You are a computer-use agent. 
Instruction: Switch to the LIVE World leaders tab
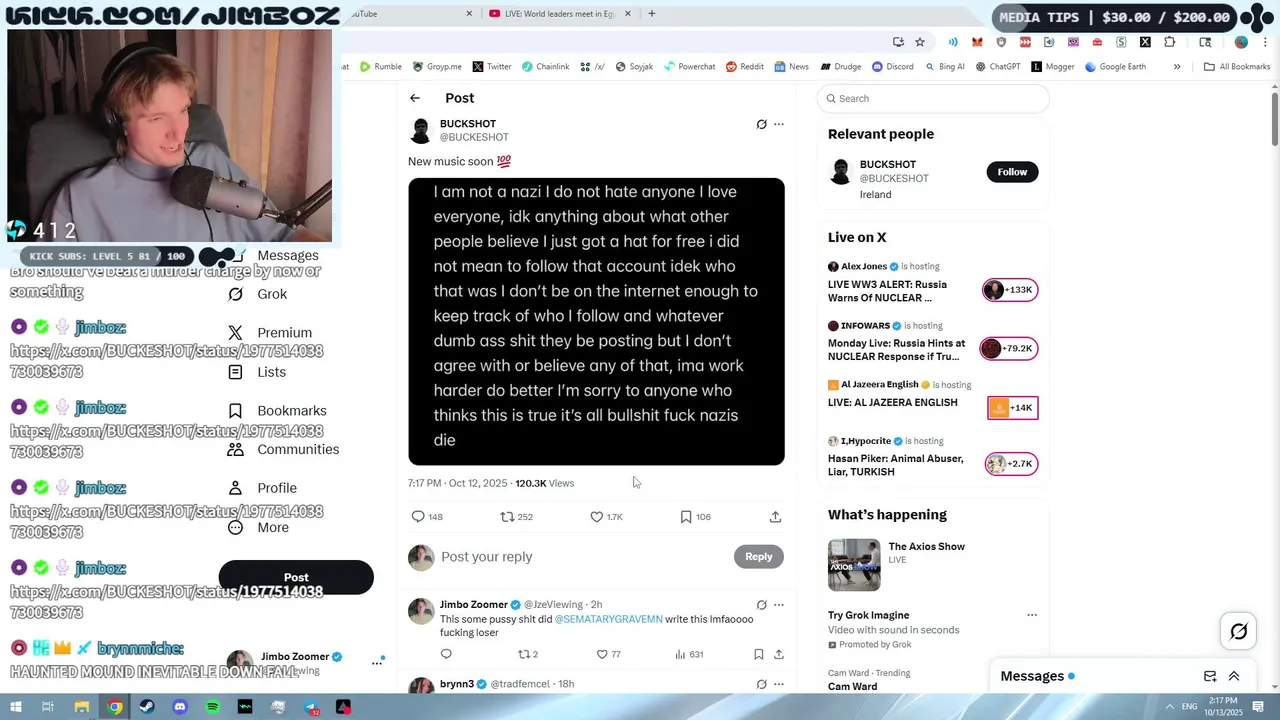pos(560,14)
